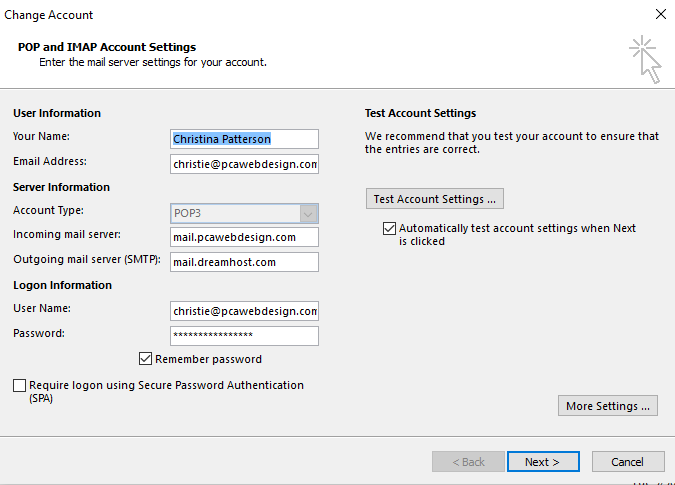
Task: Click the Remember password label text
Action: click(208, 359)
